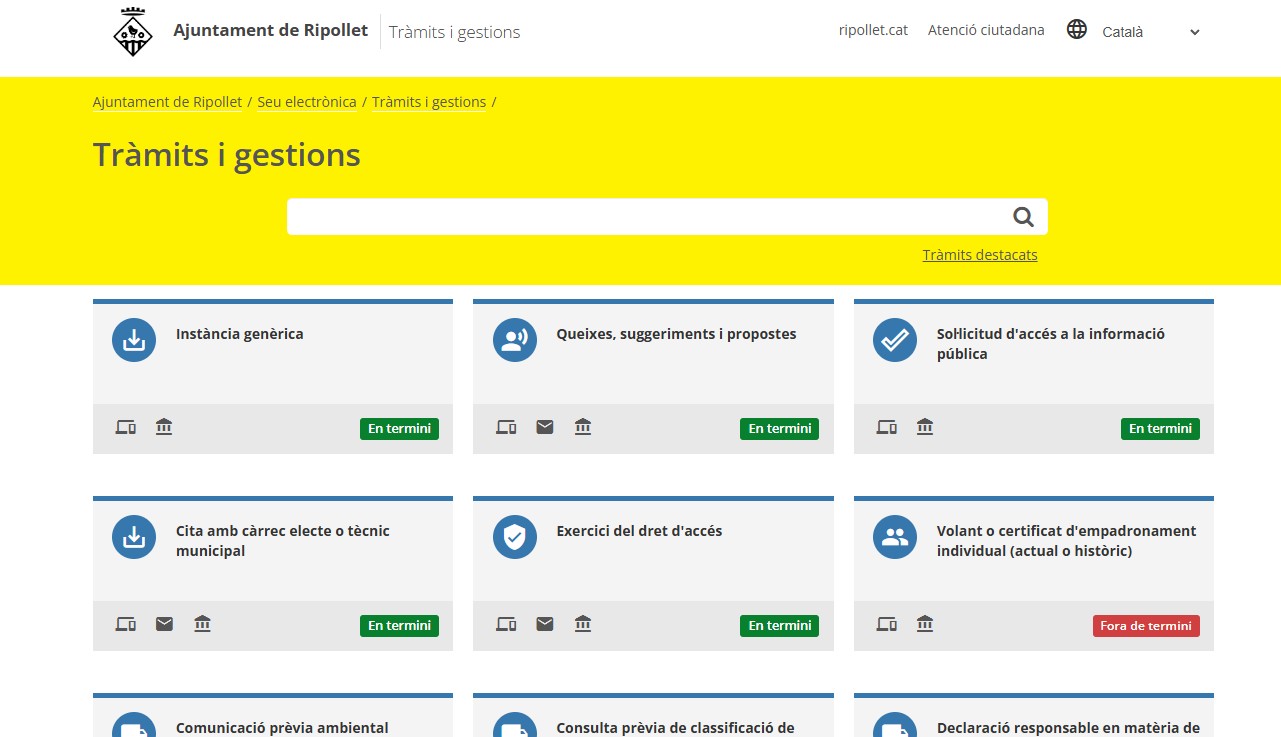The height and width of the screenshot is (737, 1281).
Task: Click the checkmark icon beside Sol·licitud d'accés
Action: pos(895,340)
